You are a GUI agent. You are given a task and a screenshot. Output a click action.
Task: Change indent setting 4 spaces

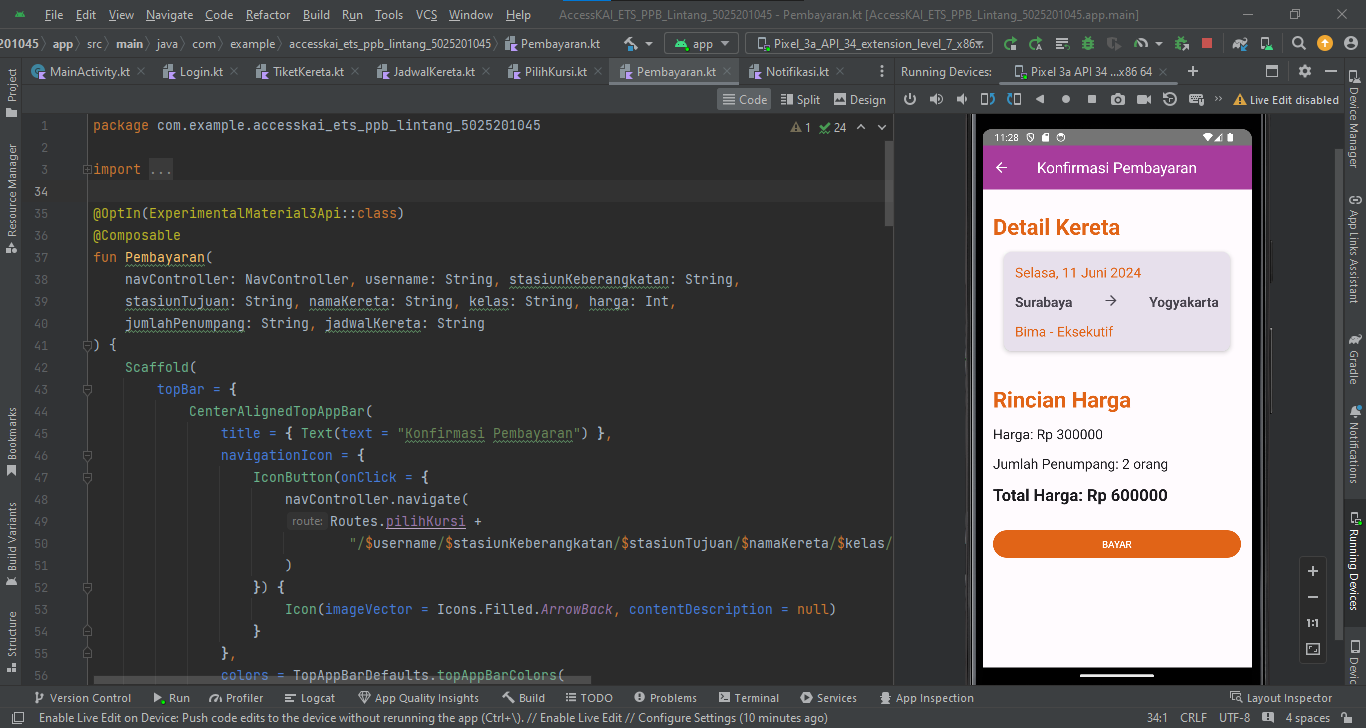(x=1307, y=718)
